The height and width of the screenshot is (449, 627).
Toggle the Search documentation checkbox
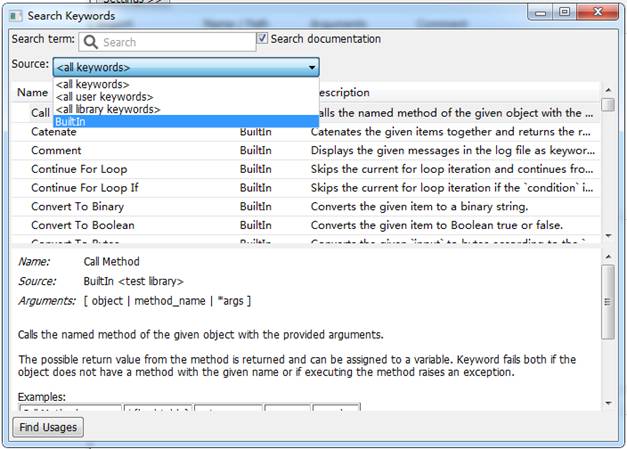pos(262,38)
